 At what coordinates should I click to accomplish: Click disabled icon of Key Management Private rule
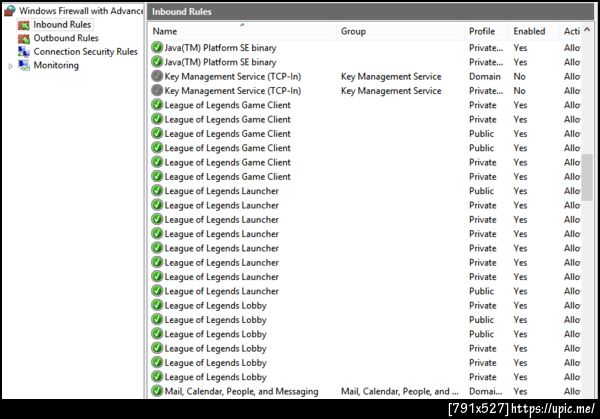click(x=157, y=90)
